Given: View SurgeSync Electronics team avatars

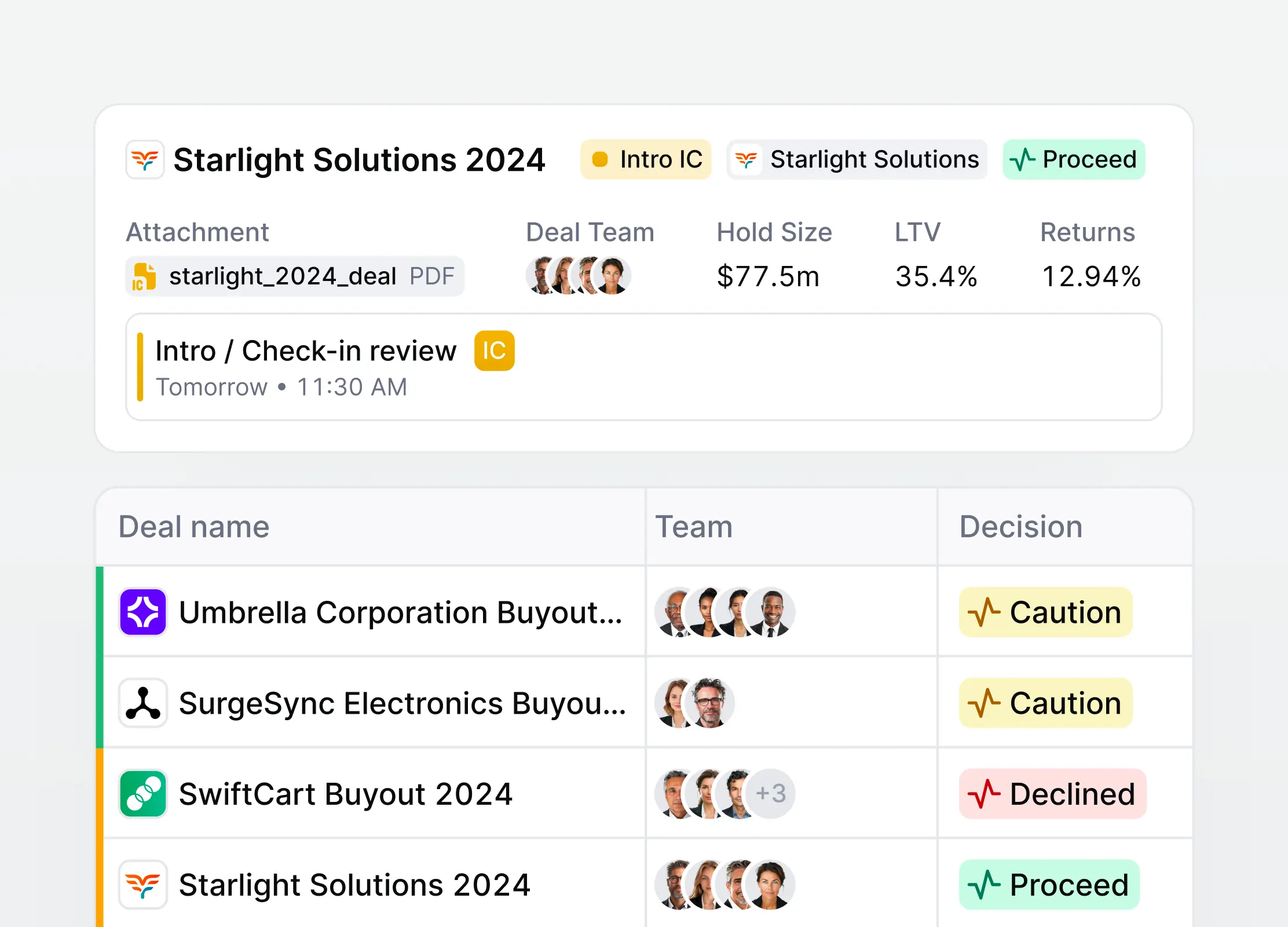Looking at the screenshot, I should pos(694,703).
